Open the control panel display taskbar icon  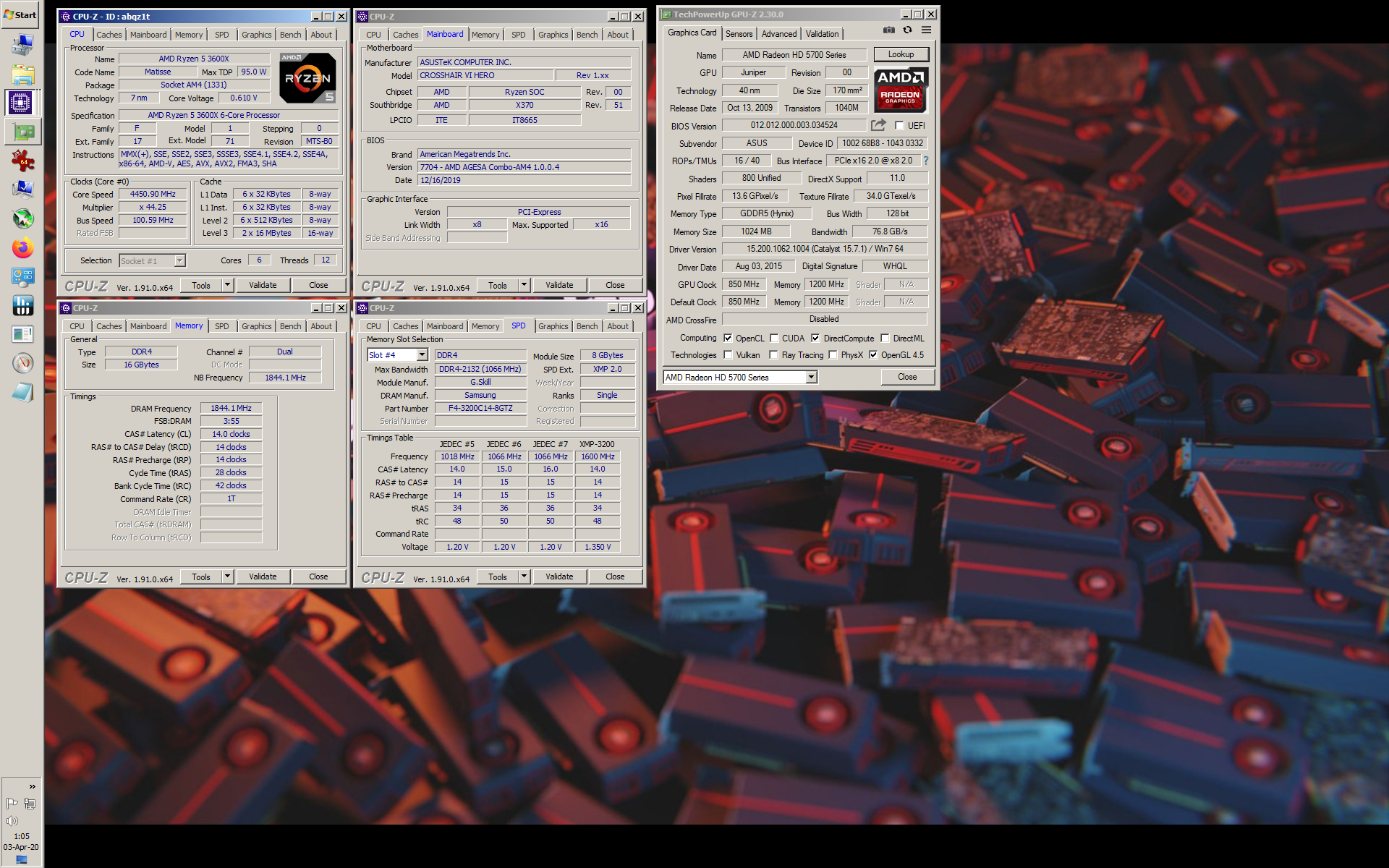pos(22,276)
